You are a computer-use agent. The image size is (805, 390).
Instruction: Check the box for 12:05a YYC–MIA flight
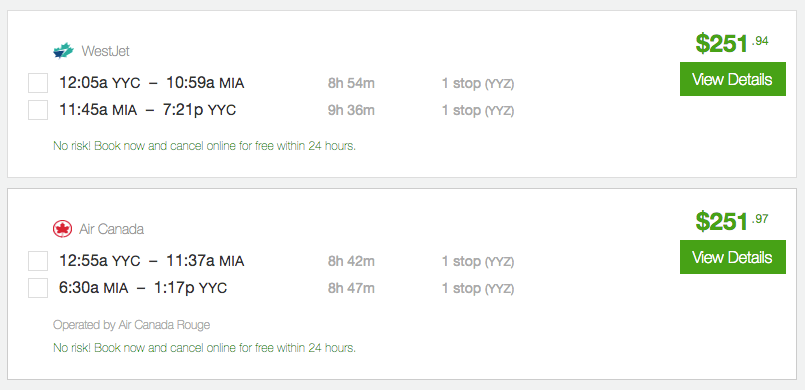pos(38,83)
